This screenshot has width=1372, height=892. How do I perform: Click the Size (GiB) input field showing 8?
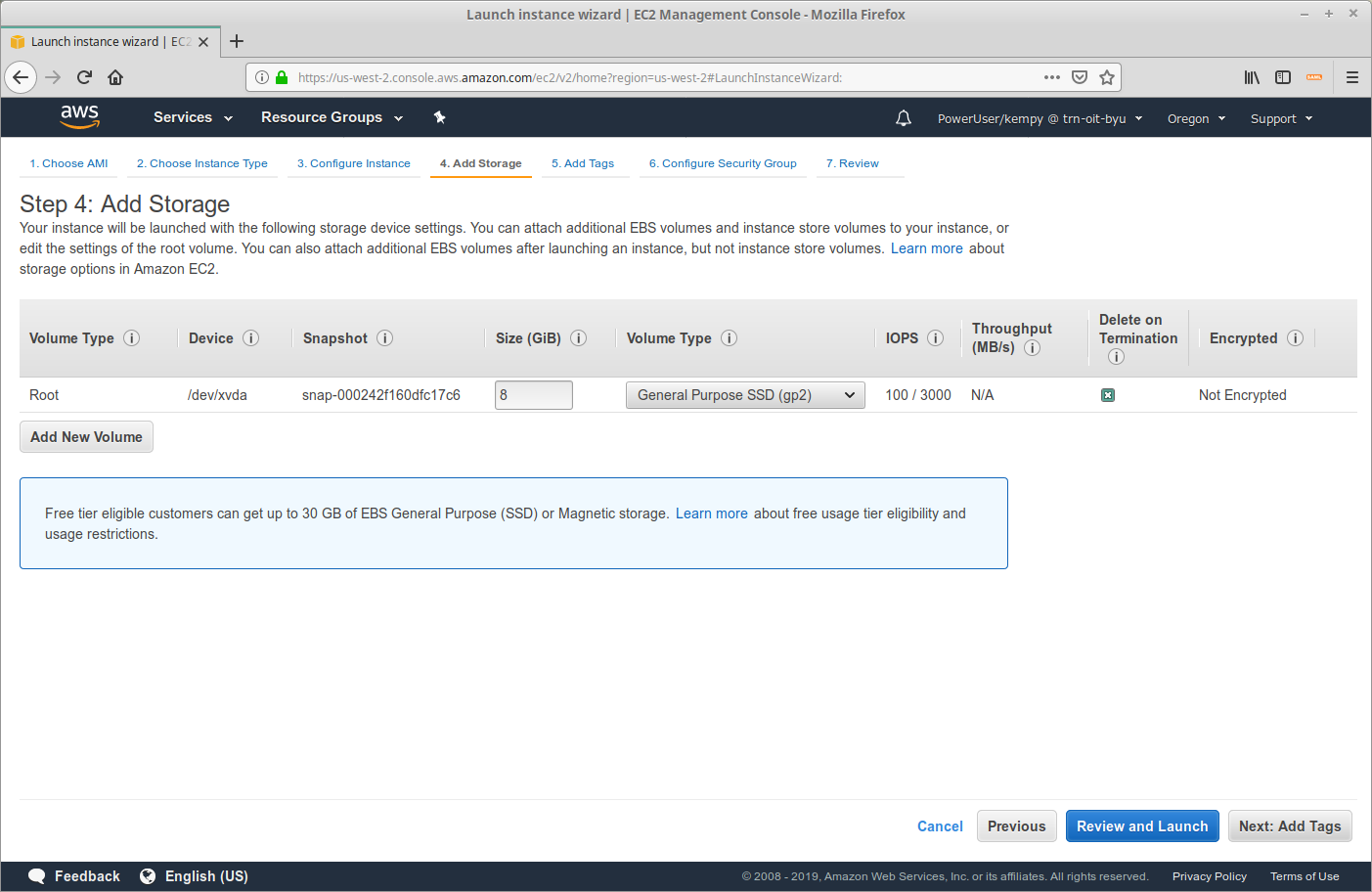point(534,395)
